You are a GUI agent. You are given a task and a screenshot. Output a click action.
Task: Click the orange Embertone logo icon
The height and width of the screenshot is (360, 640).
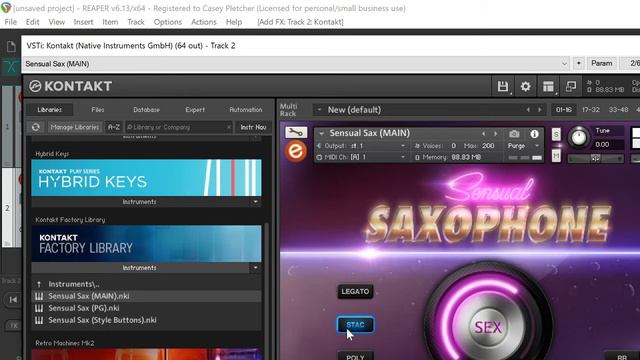pos(296,151)
